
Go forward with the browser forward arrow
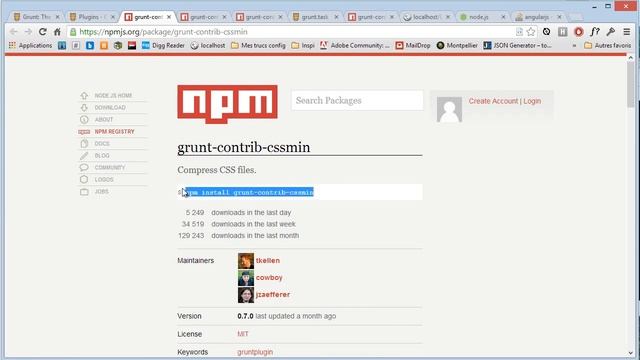(28, 32)
